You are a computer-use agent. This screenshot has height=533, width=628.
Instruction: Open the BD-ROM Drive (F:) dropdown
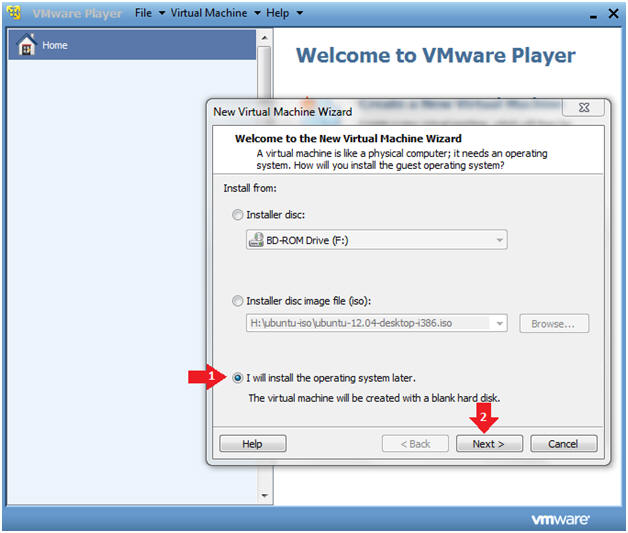pyautogui.click(x=376, y=239)
